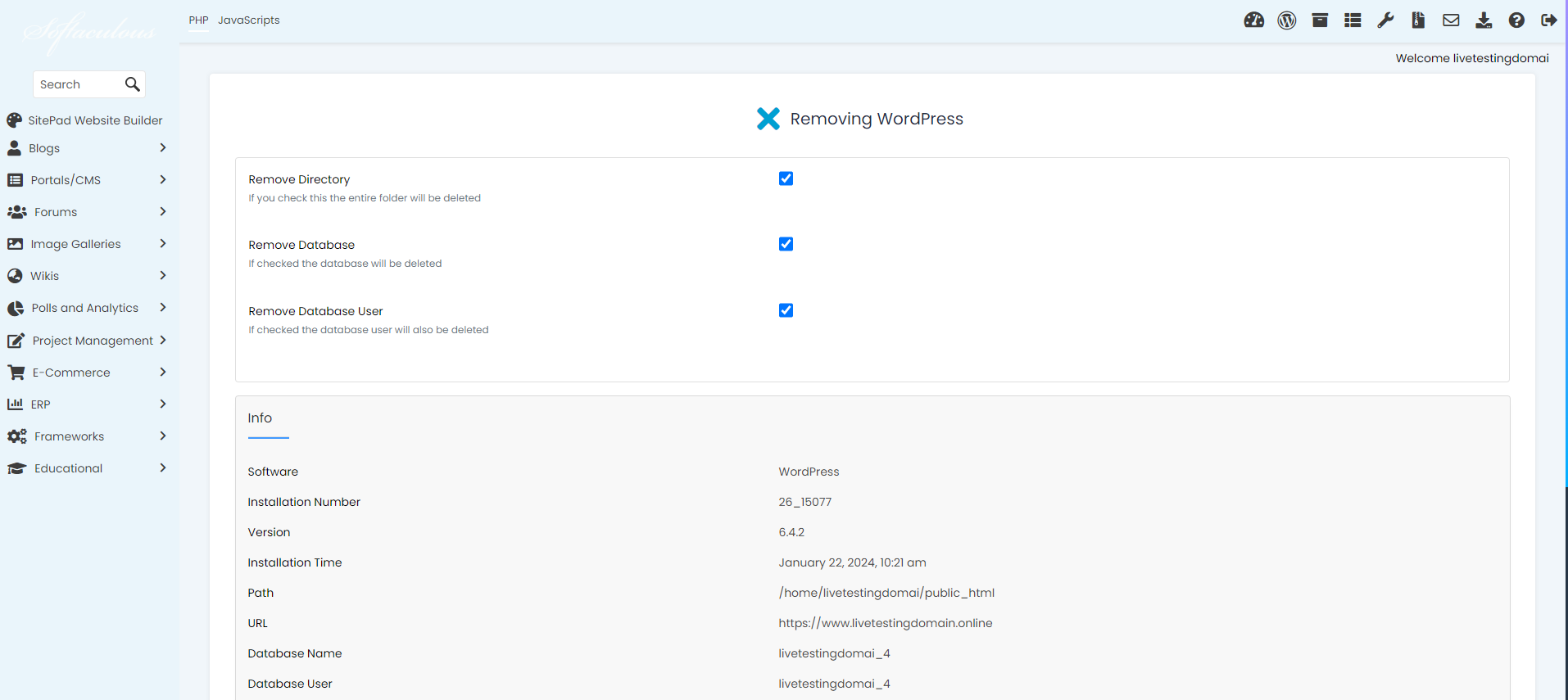The image size is (1568, 700).
Task: Open the list view icon in top bar
Action: pyautogui.click(x=1353, y=20)
